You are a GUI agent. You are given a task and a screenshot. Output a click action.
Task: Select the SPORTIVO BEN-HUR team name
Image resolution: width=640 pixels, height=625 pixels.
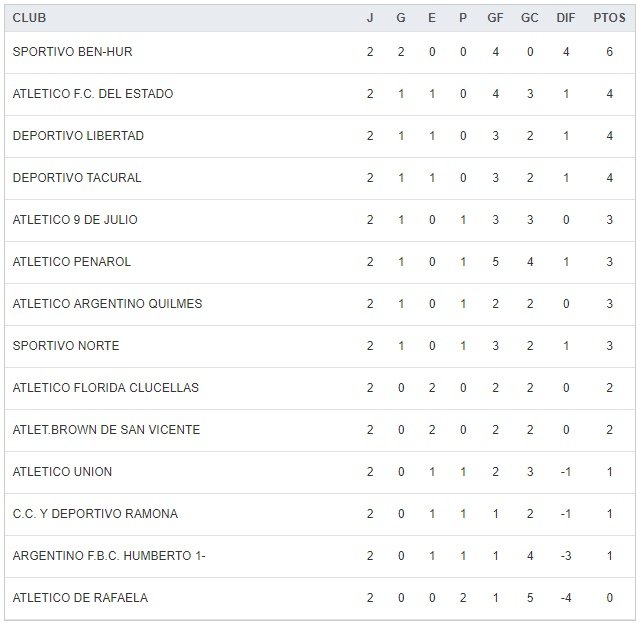click(x=72, y=52)
